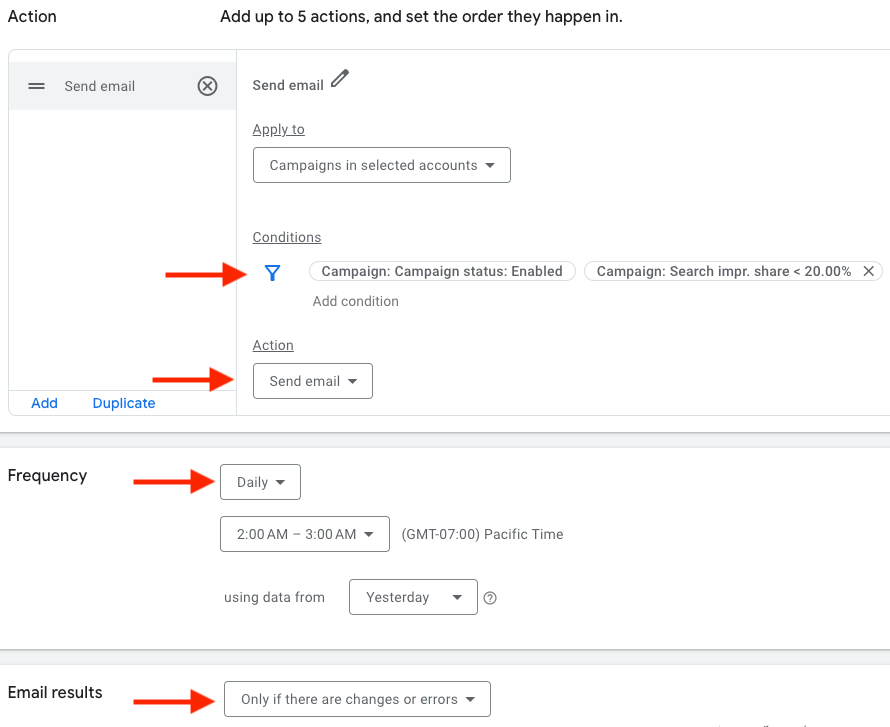The width and height of the screenshot is (890, 727).
Task: Change the 2:00 AM – 3:00 AM time slot
Action: click(305, 534)
